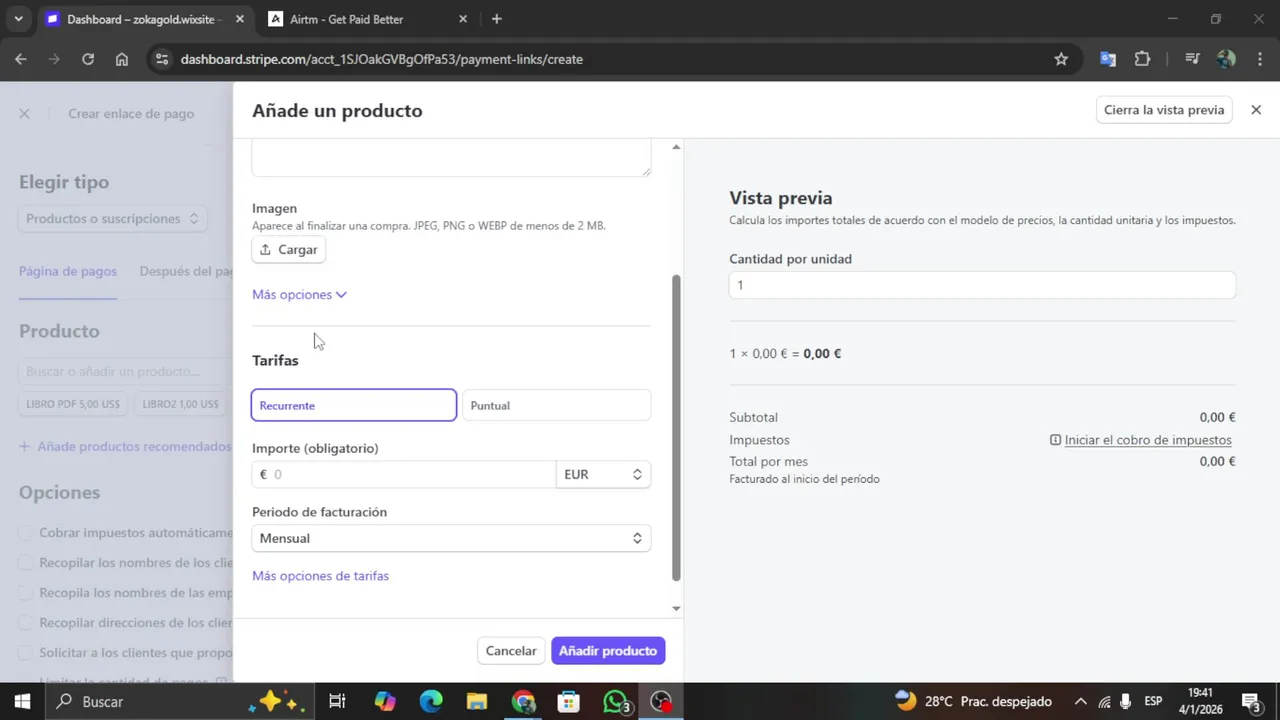Switch to Página de pagos tab

point(68,271)
